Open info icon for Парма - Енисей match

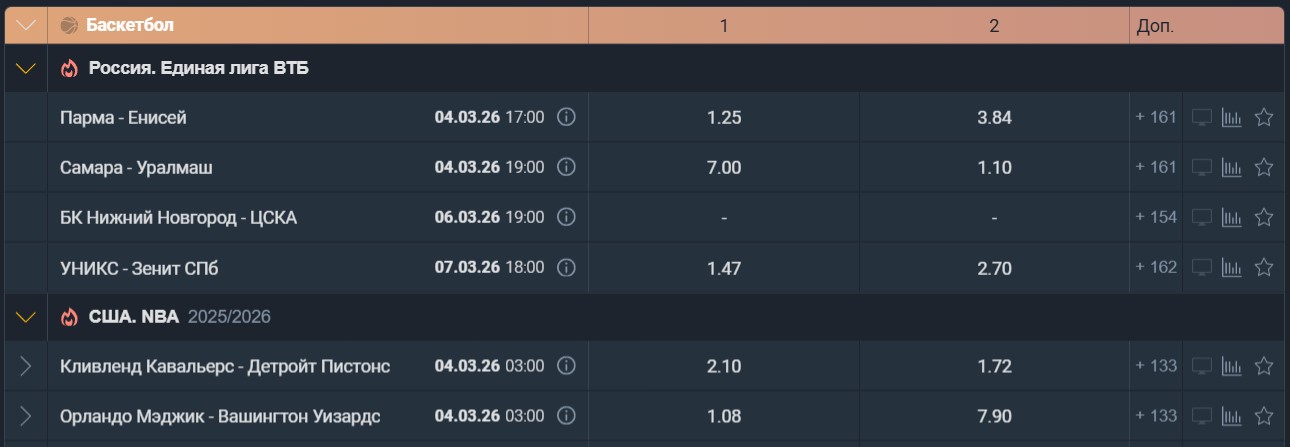pos(566,117)
